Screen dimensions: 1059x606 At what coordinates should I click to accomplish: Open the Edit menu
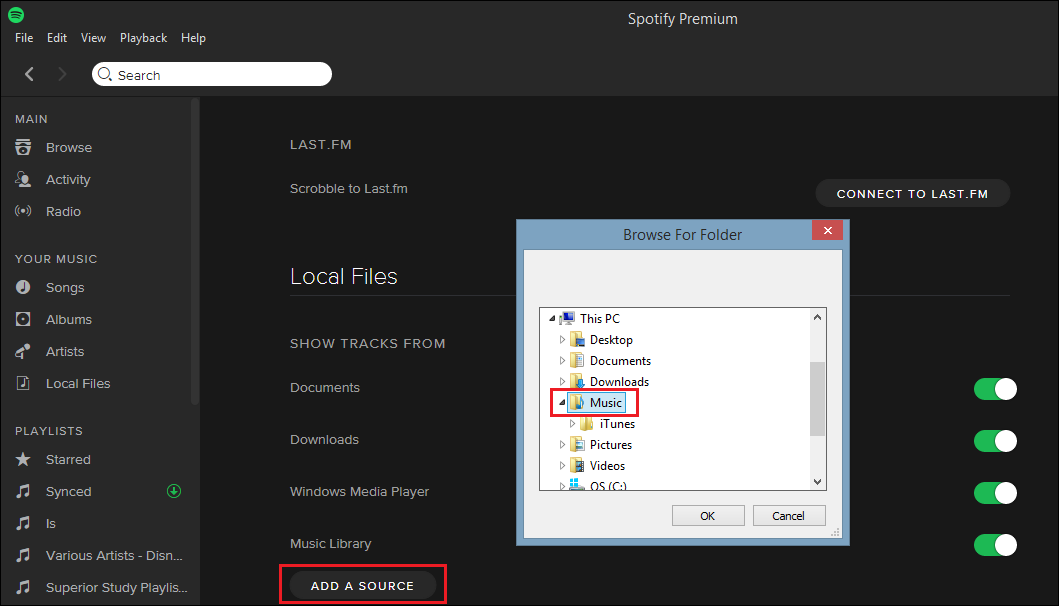(x=57, y=38)
